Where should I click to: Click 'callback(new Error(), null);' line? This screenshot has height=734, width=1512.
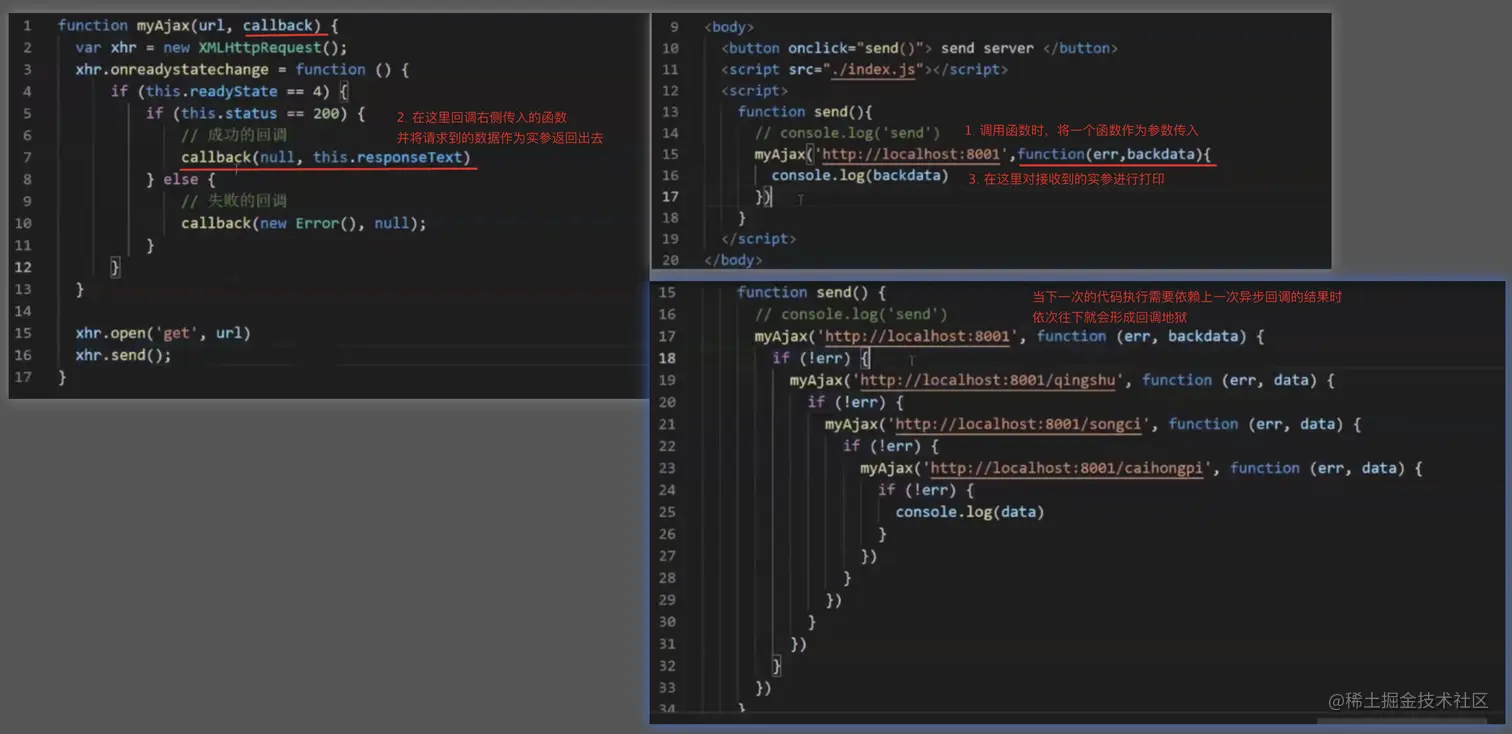304,223
